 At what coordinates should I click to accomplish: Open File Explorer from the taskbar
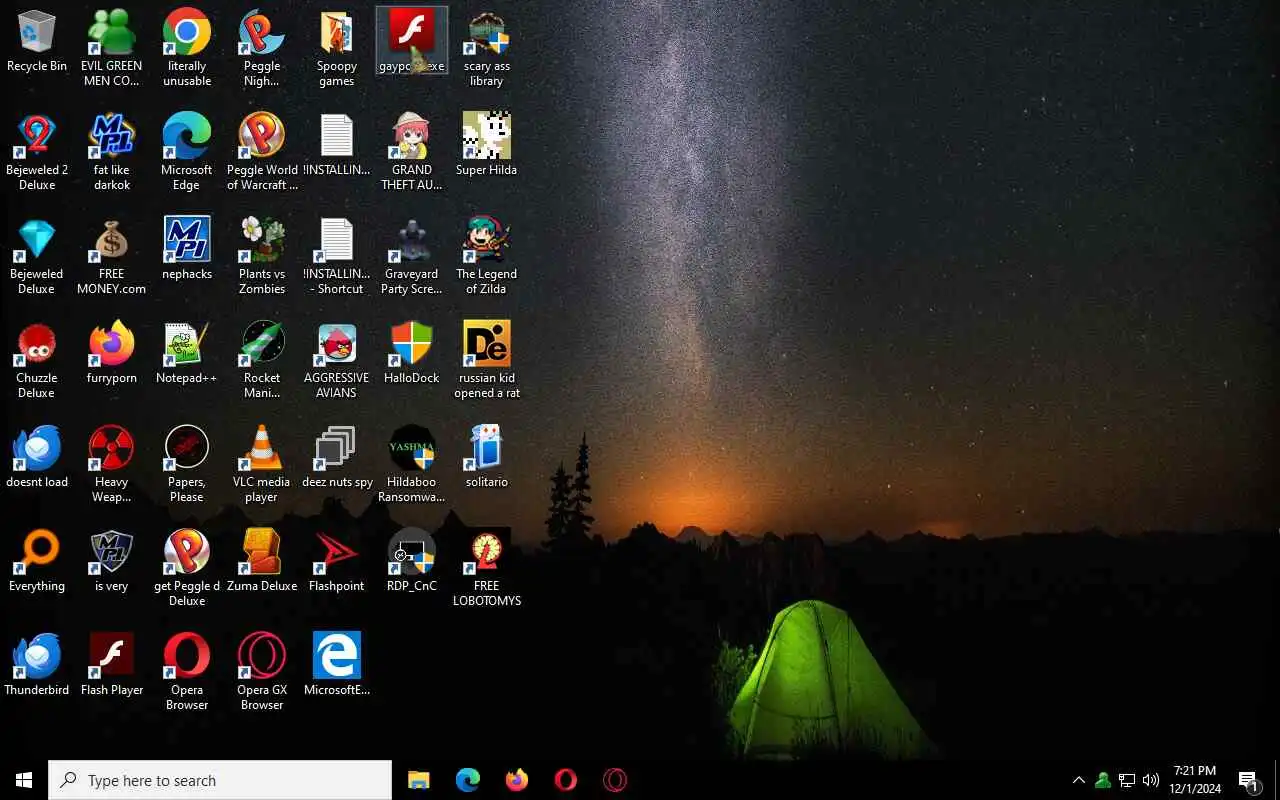pos(419,780)
